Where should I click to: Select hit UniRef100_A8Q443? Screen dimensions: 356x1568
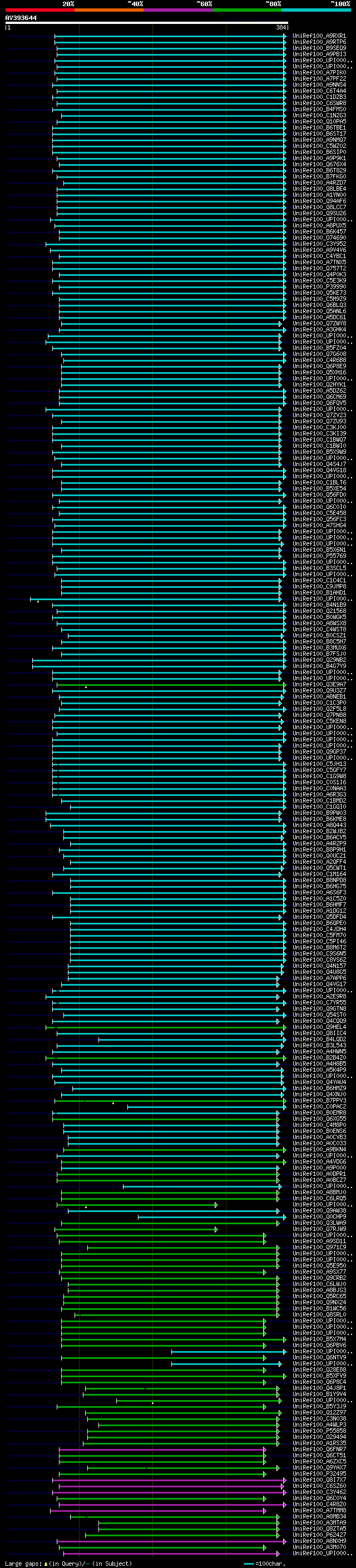319,825
